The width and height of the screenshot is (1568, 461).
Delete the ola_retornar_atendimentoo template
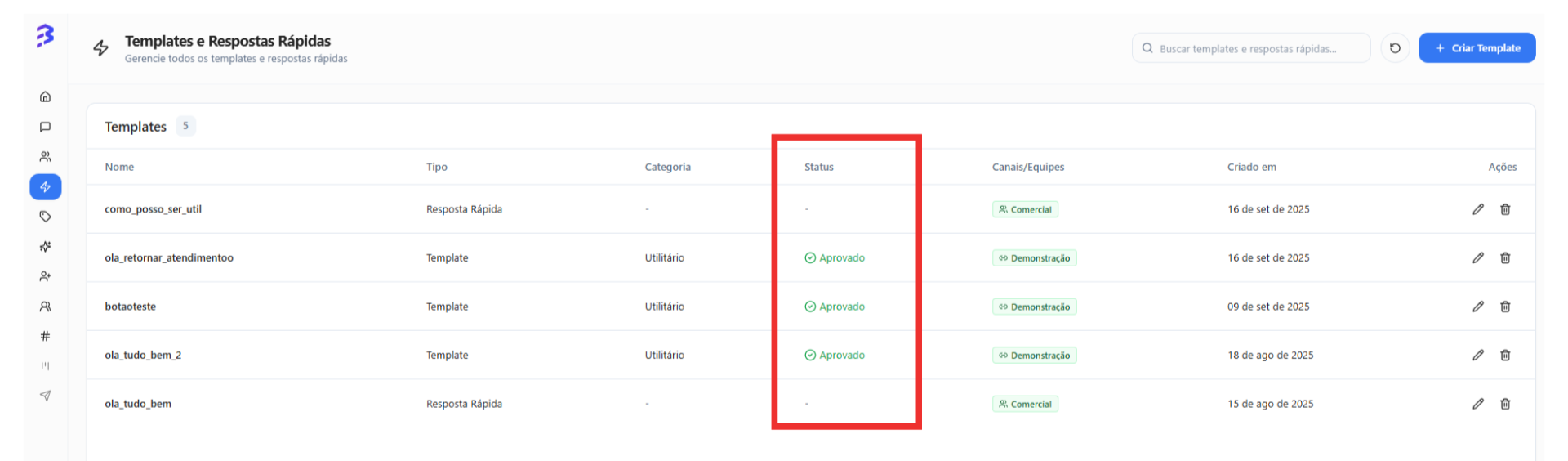coord(1505,258)
